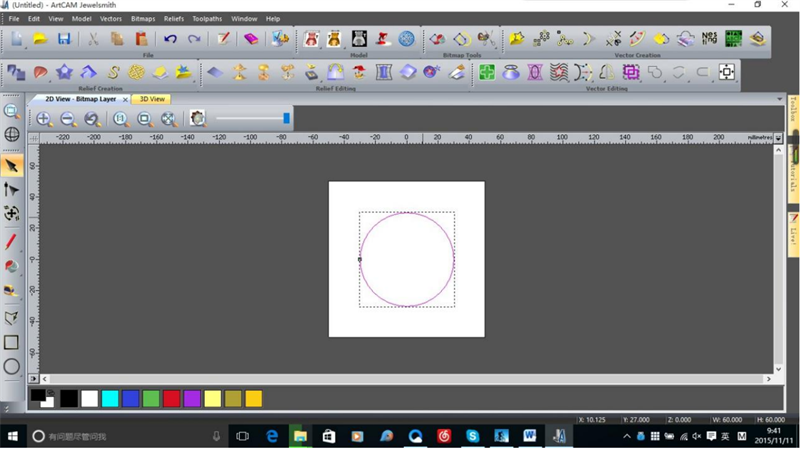This screenshot has width=800, height=449.
Task: Click the Save file icon
Action: (64, 39)
